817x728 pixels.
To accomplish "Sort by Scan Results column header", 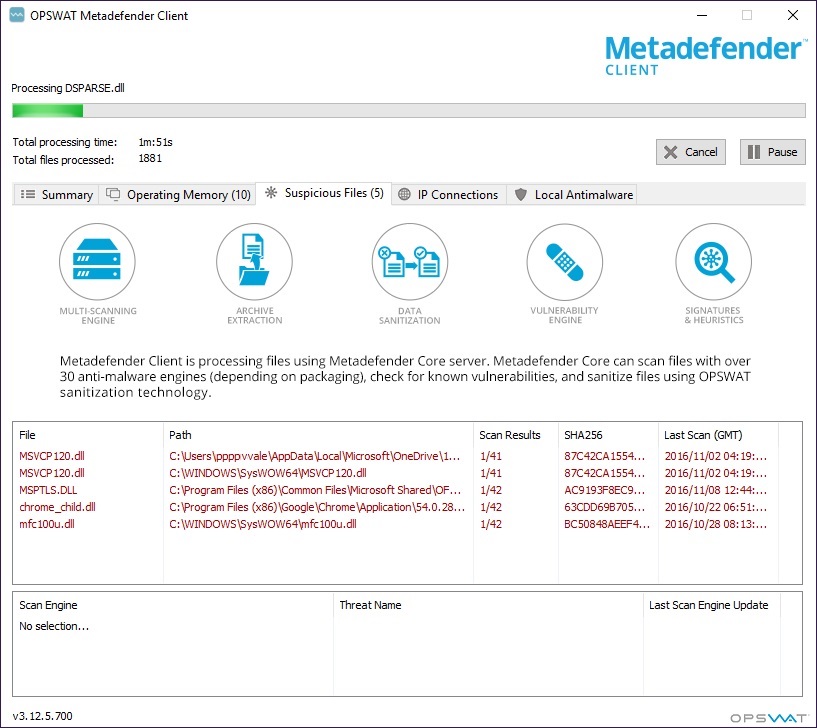I will (516, 435).
